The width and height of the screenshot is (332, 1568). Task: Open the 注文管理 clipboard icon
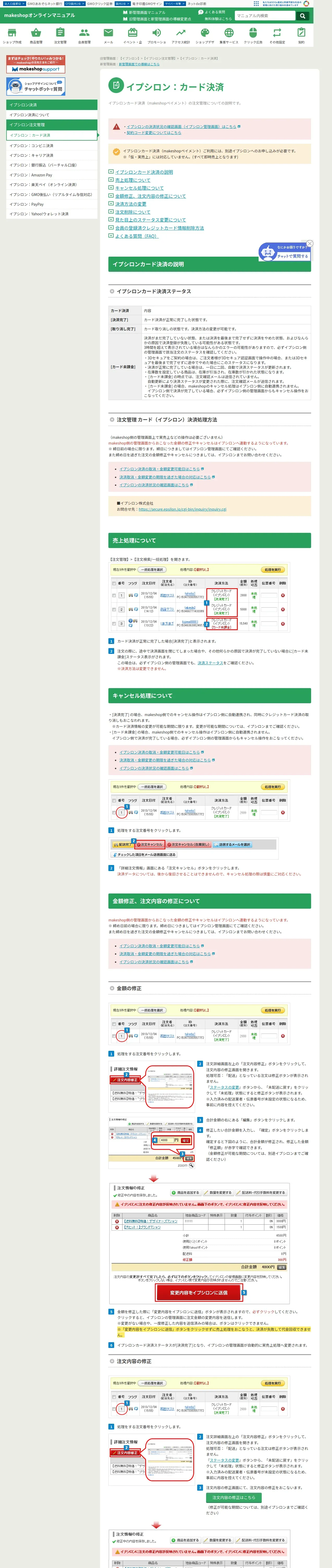click(x=60, y=36)
